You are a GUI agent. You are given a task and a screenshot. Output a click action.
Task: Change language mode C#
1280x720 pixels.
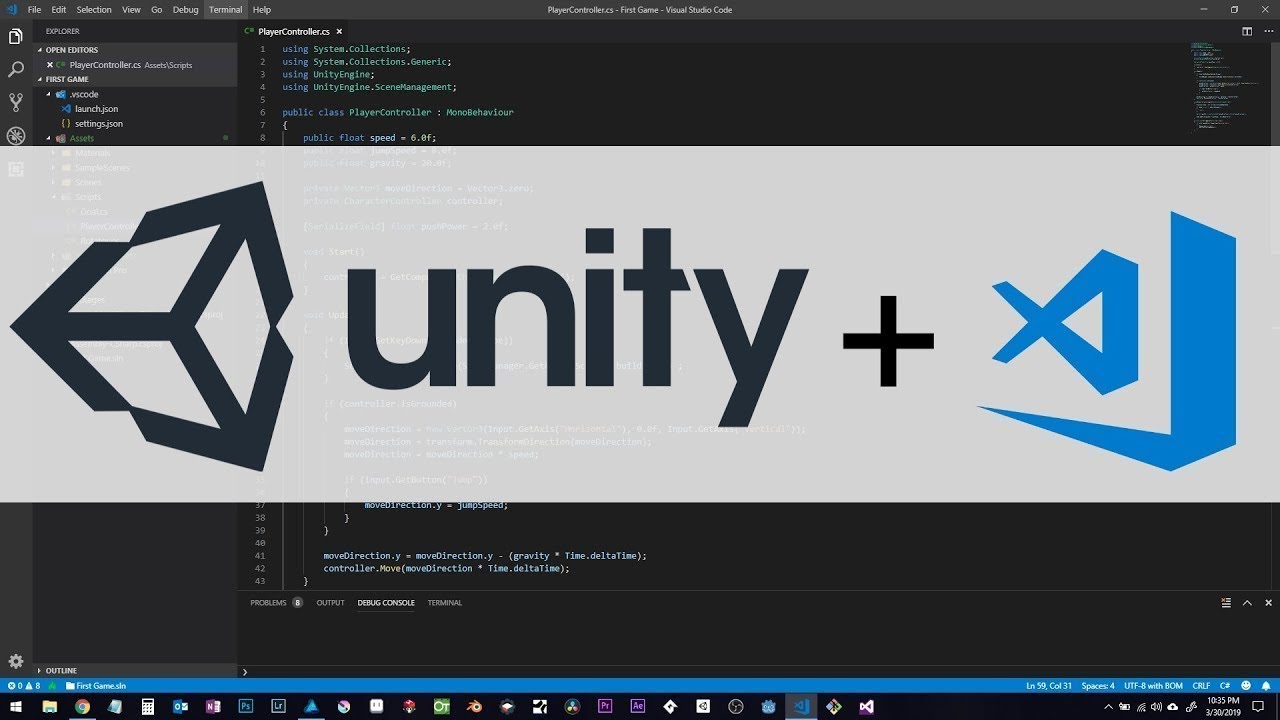point(1224,686)
